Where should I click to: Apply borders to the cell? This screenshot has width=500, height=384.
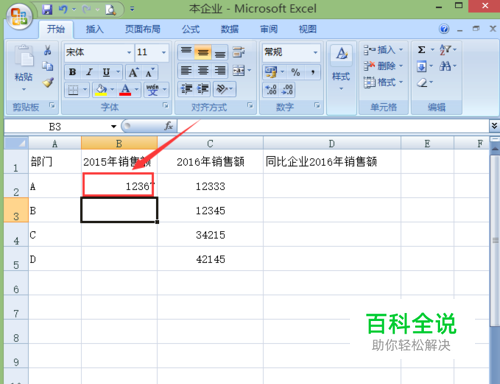[x=73, y=90]
